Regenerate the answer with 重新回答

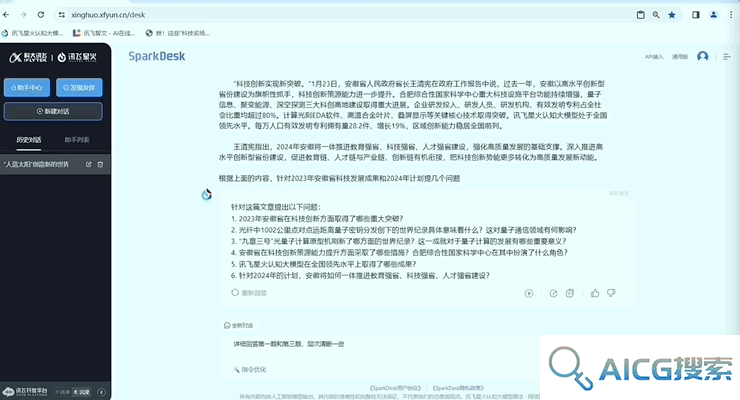click(249, 293)
